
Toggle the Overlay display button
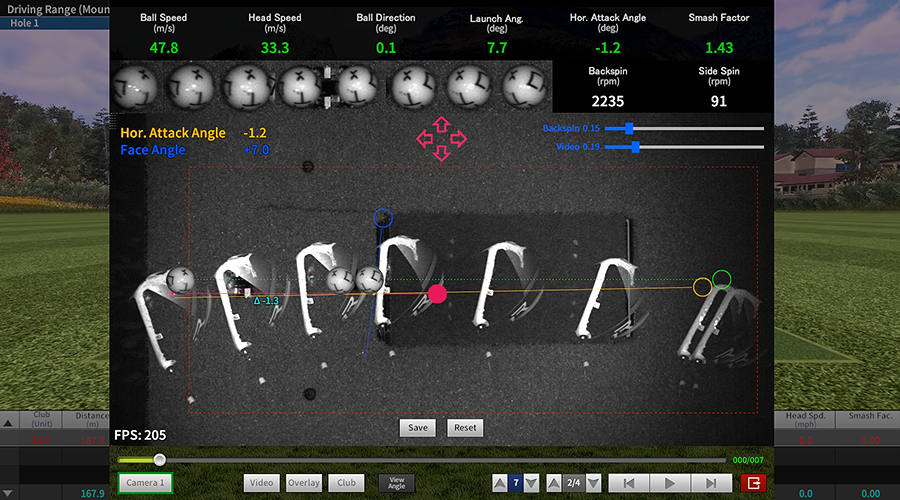(304, 483)
